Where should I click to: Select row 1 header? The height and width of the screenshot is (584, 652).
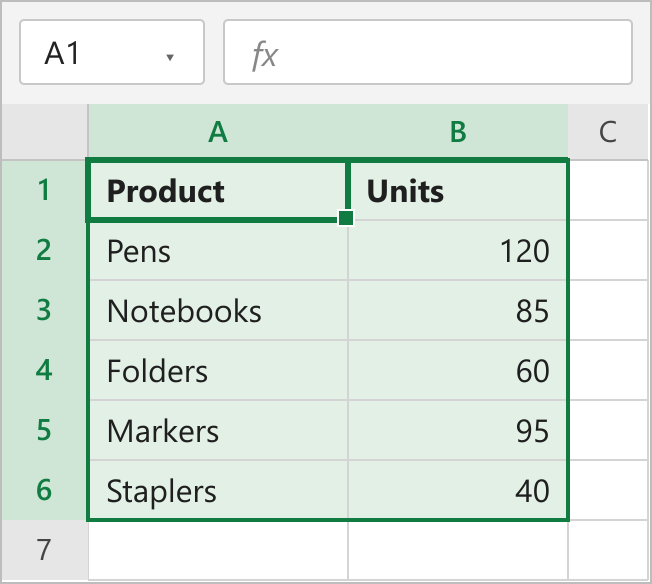[44, 190]
